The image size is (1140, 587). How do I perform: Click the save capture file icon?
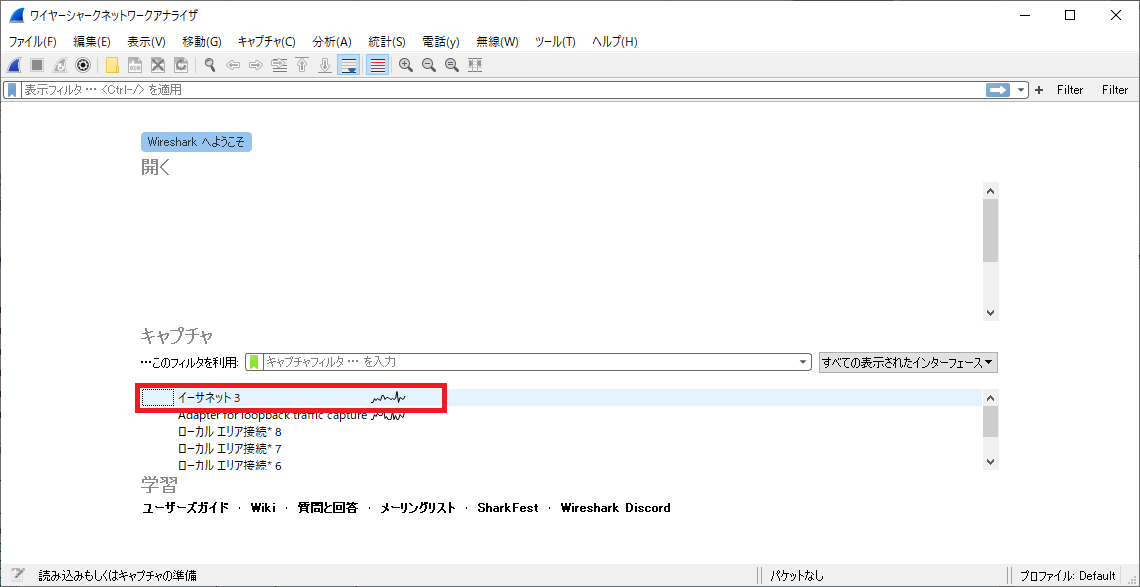135,65
